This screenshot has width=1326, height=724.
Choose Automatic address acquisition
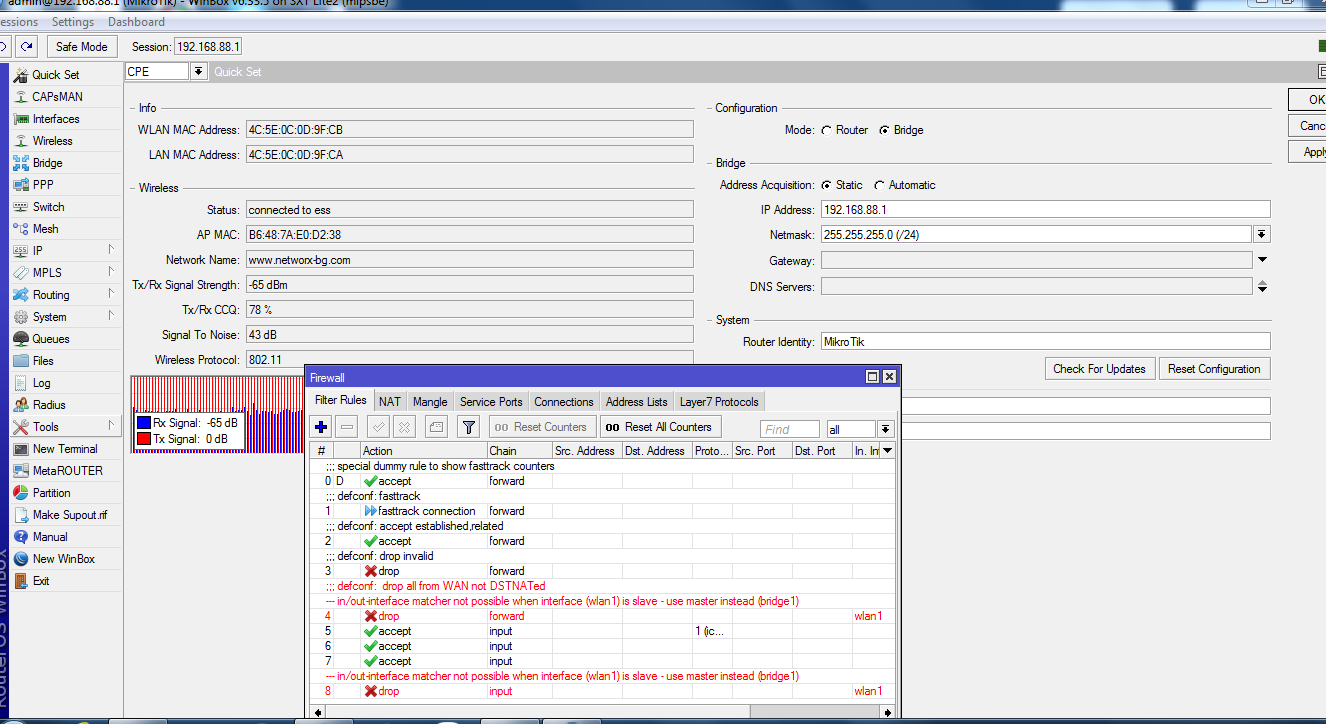879,185
